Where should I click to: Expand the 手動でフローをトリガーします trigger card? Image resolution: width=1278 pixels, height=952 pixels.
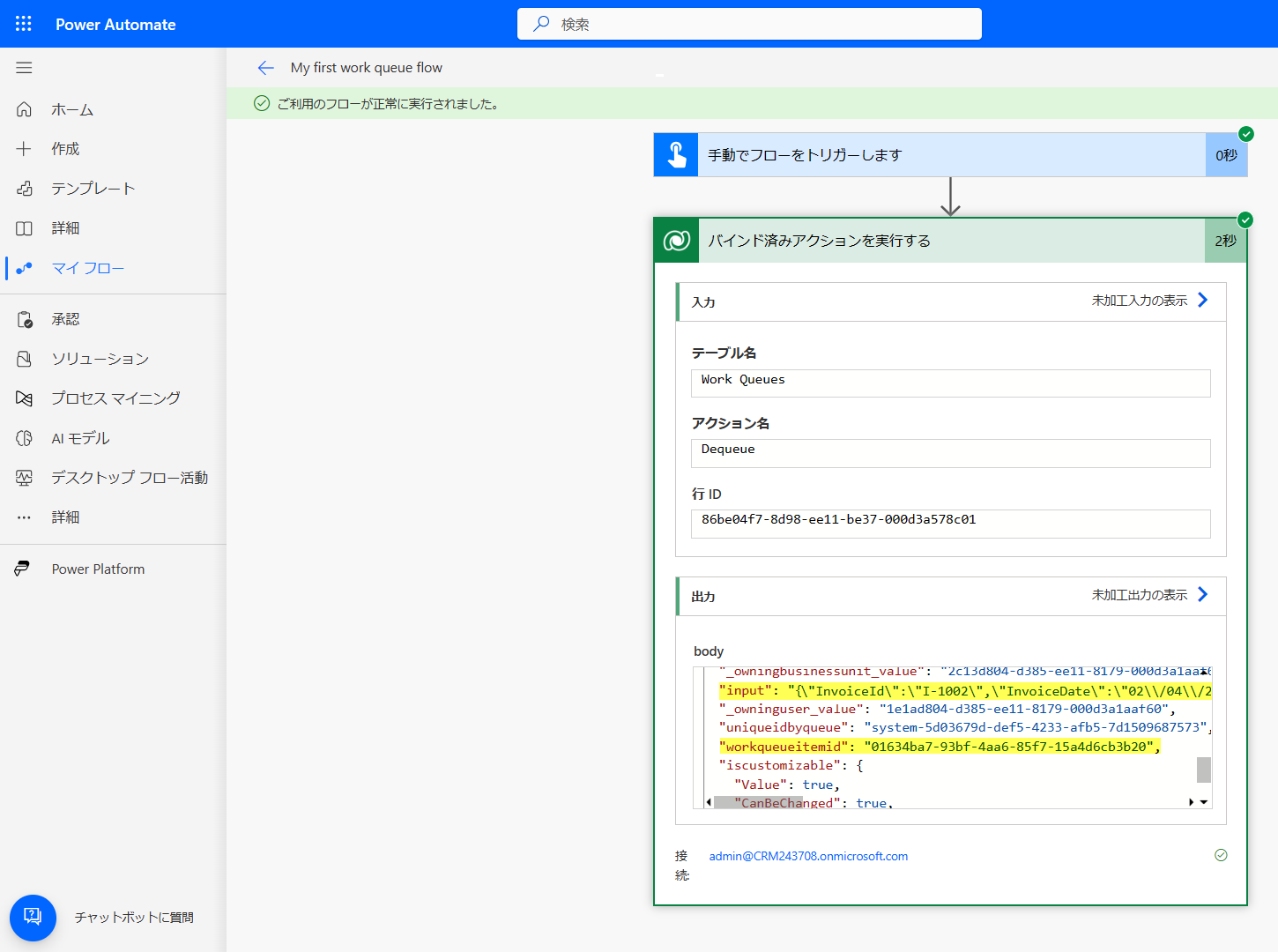point(950,155)
